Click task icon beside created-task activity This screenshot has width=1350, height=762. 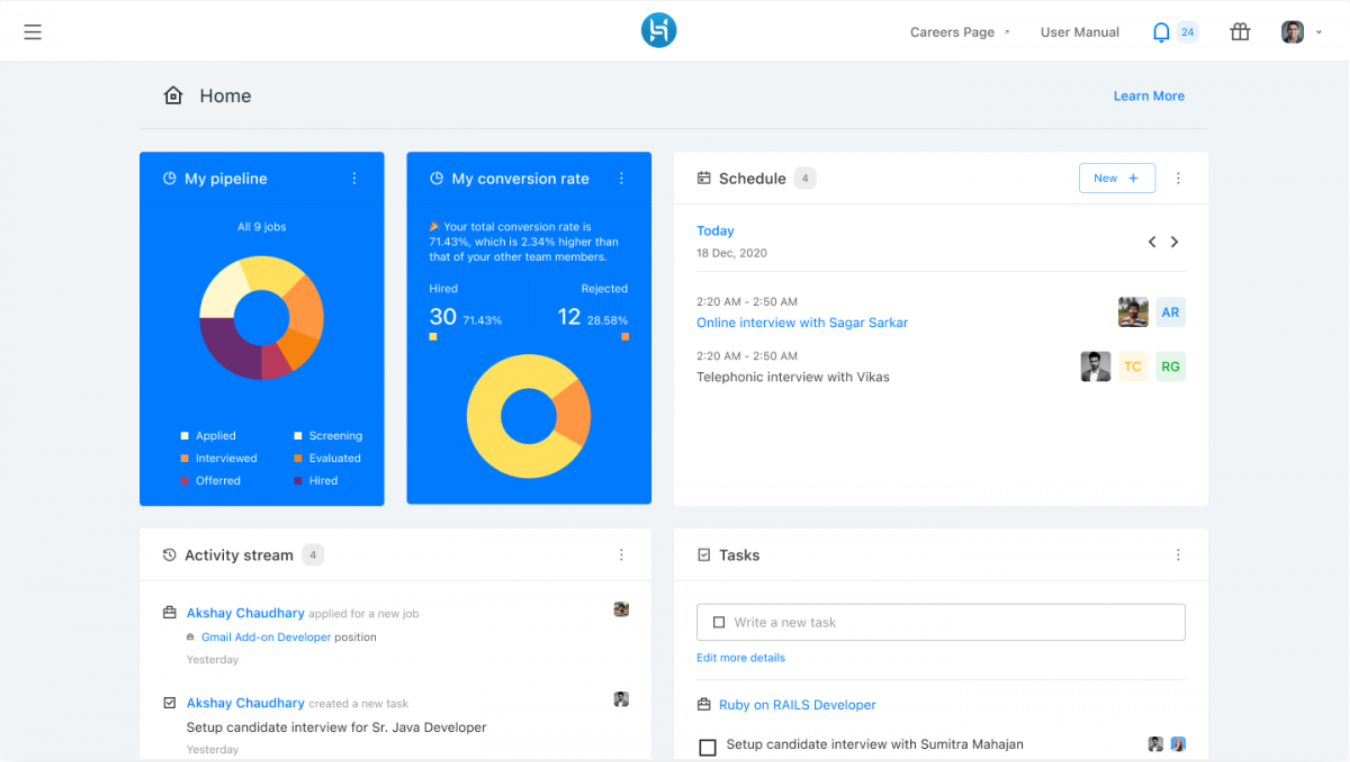click(x=169, y=703)
